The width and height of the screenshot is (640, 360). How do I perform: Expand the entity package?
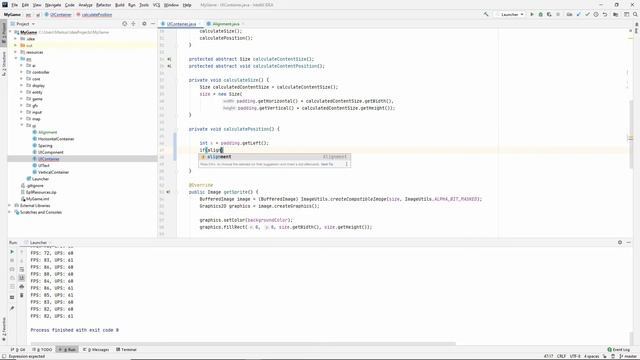pos(21,92)
